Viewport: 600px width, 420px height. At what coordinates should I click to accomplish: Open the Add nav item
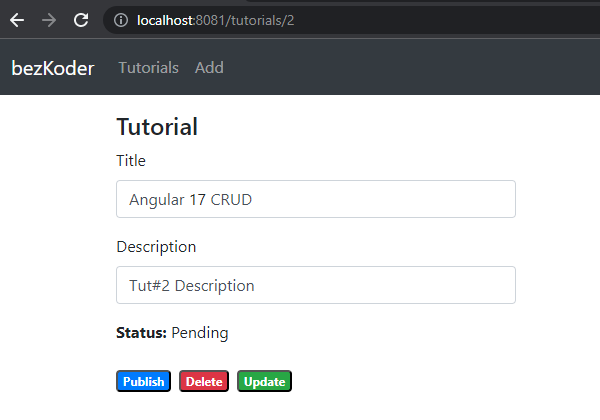point(209,68)
